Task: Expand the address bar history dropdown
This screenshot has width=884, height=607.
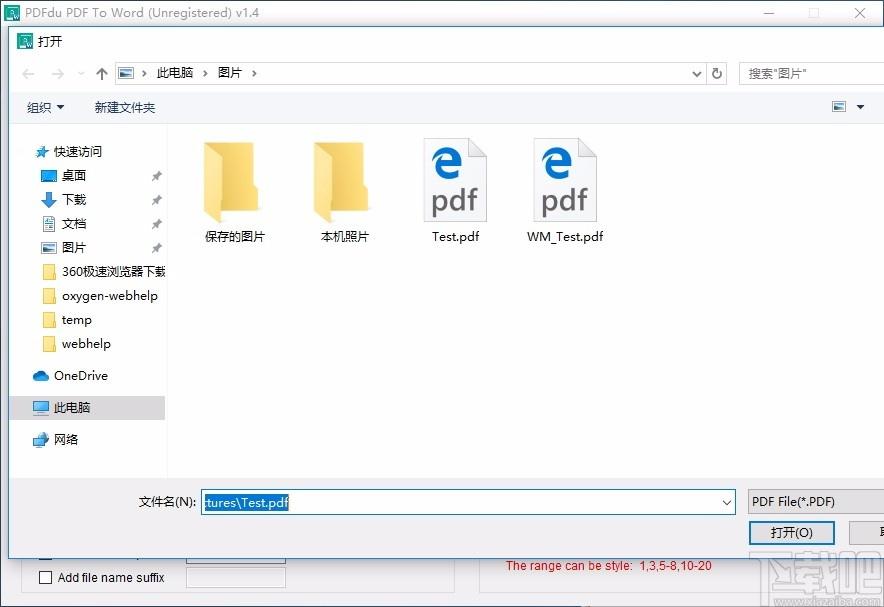Action: coord(697,74)
